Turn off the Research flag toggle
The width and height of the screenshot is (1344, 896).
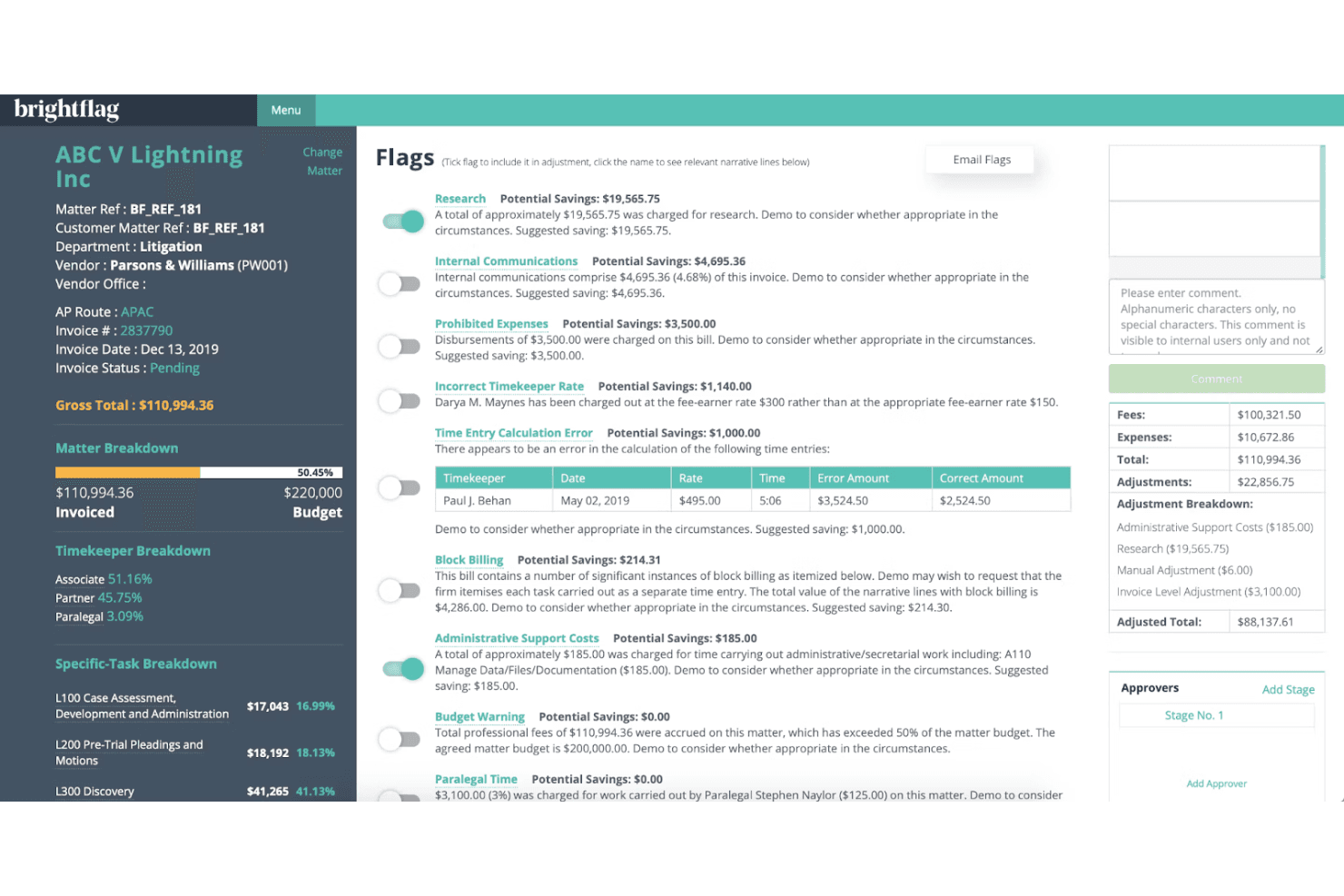[402, 221]
